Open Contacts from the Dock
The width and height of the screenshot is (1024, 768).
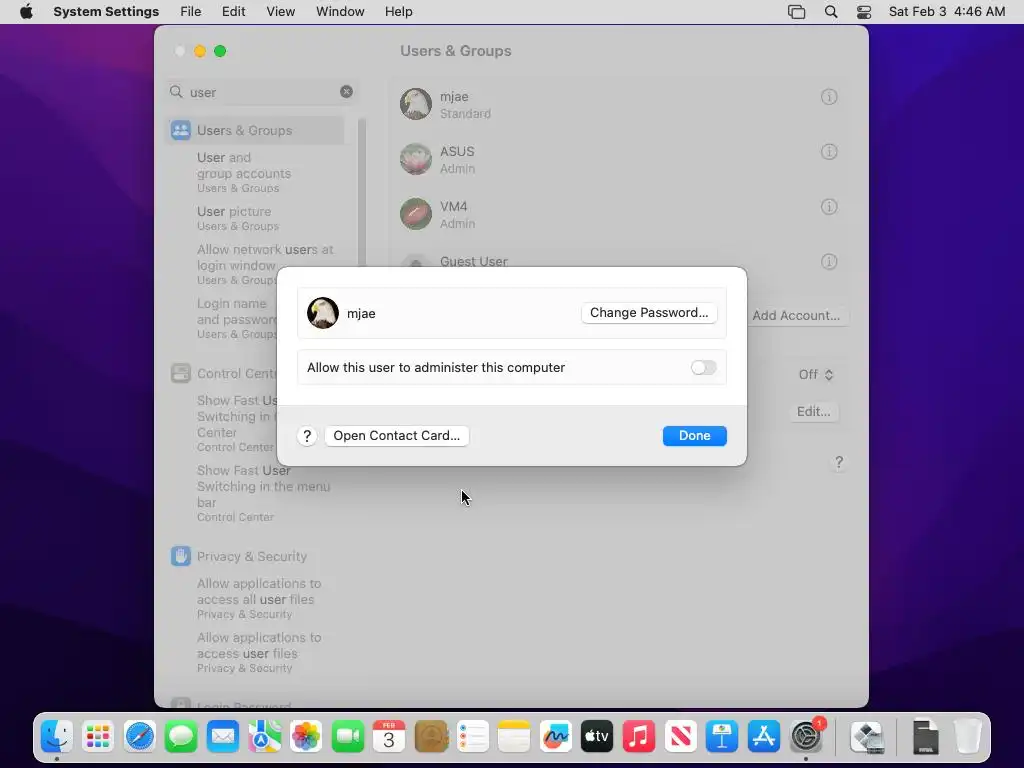[x=431, y=737]
